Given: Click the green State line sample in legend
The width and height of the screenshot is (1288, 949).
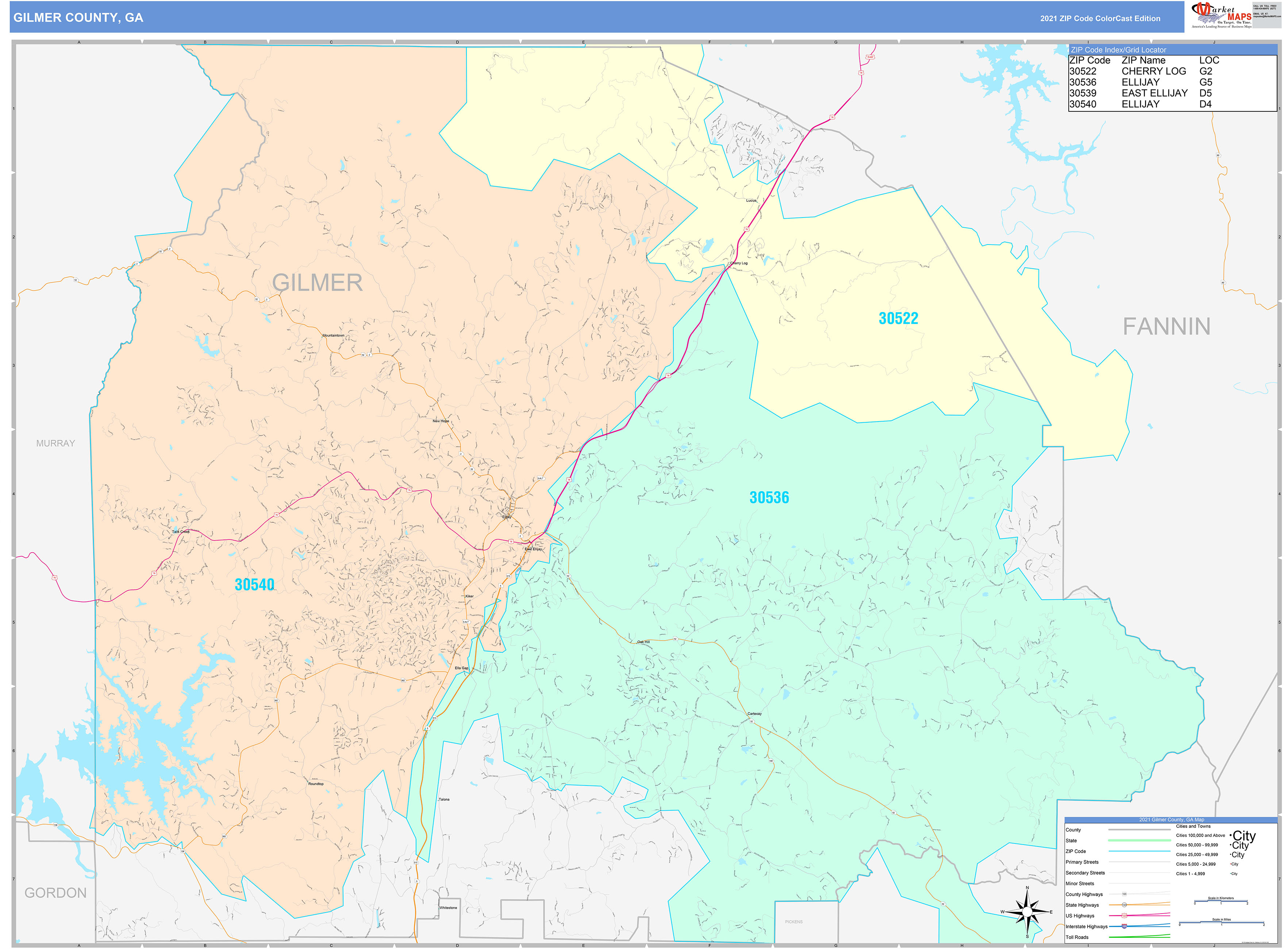Looking at the screenshot, I should click(x=1139, y=840).
